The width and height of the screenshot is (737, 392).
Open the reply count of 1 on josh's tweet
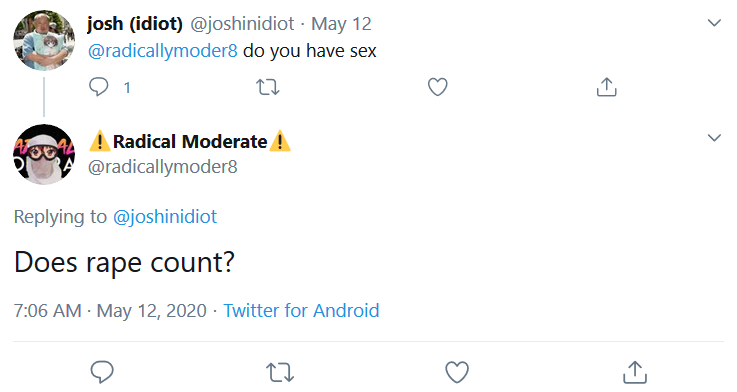[127, 87]
